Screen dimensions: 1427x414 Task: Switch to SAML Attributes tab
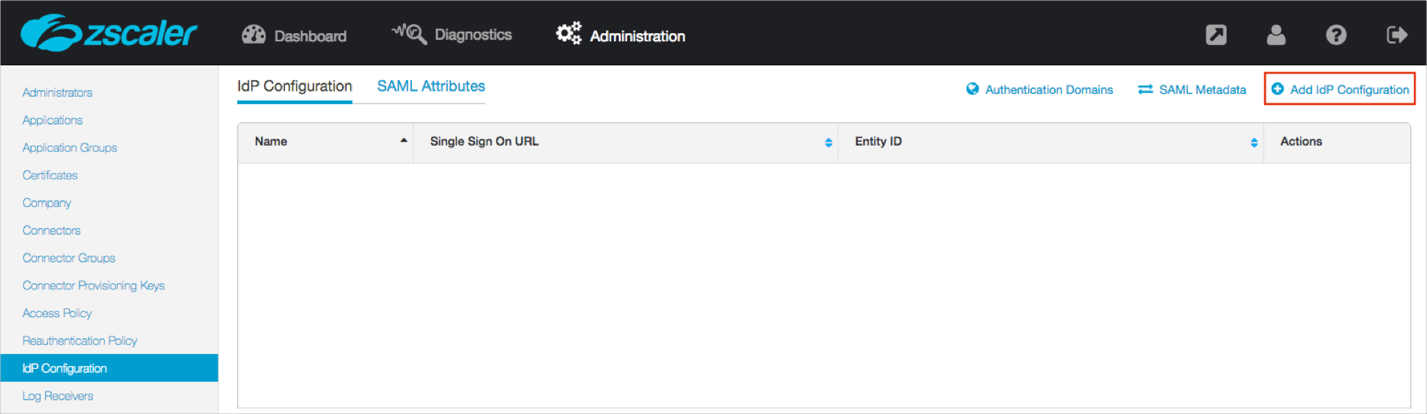[x=431, y=86]
